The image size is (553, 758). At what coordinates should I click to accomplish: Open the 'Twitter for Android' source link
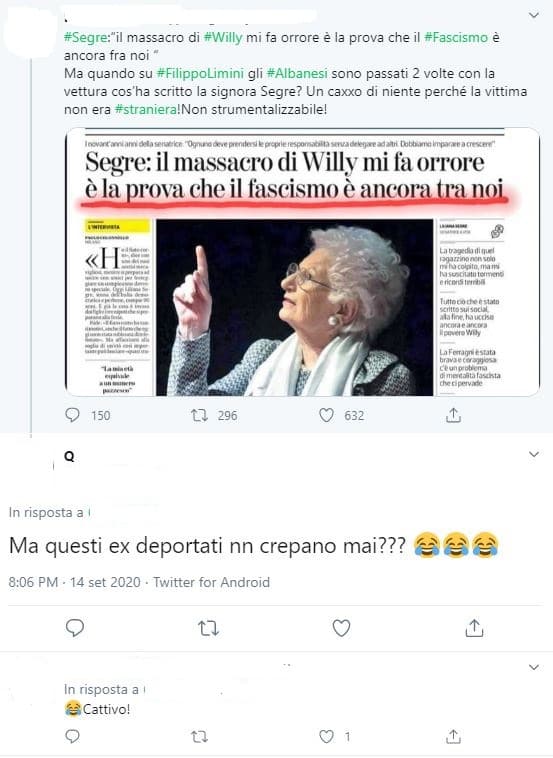click(x=211, y=582)
